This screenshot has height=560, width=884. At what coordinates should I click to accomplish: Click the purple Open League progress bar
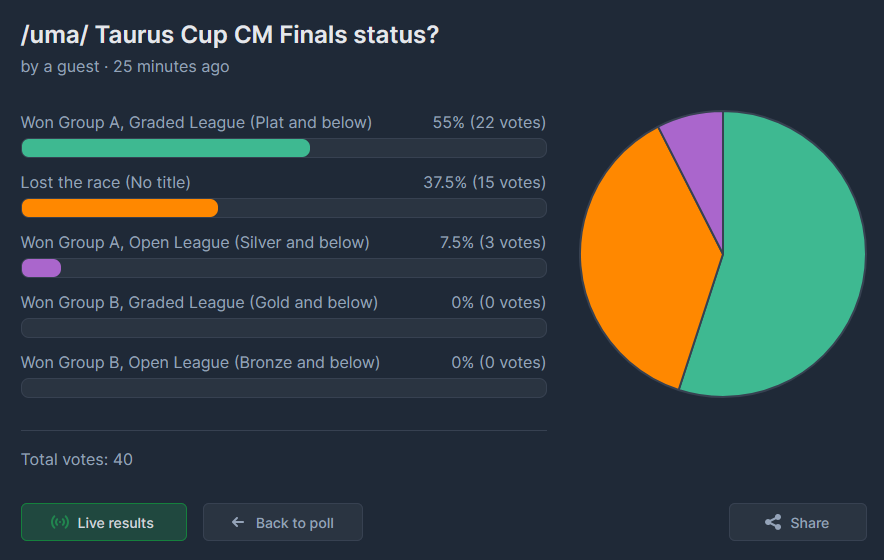(x=41, y=268)
